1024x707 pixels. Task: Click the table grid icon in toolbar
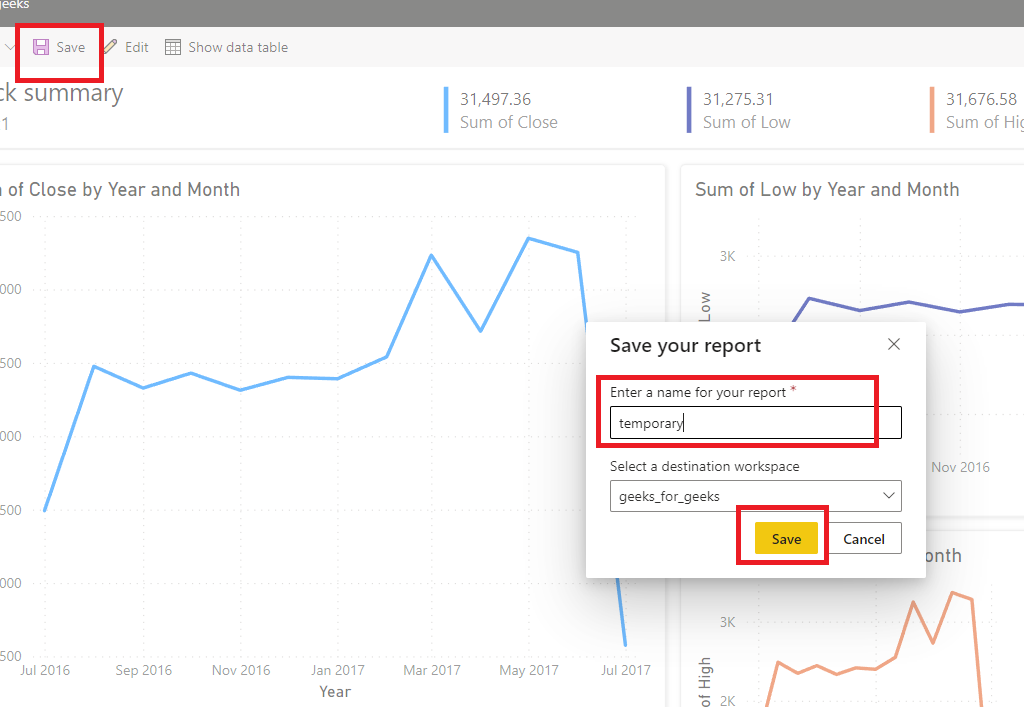[x=172, y=47]
